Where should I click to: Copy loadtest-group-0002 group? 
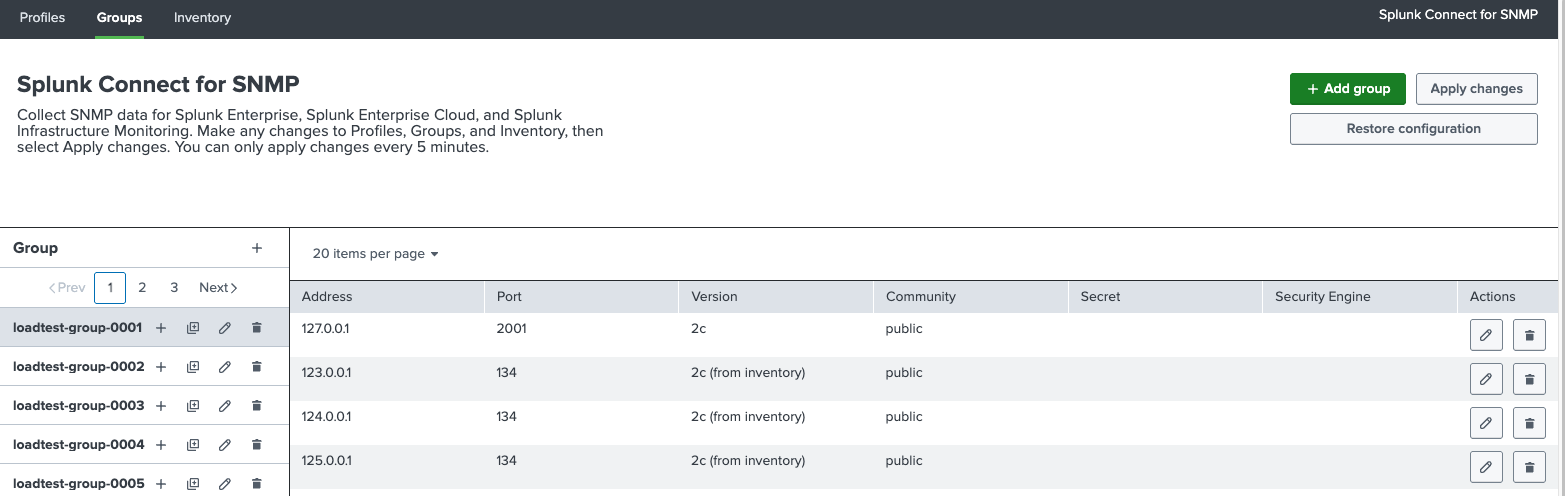point(193,367)
